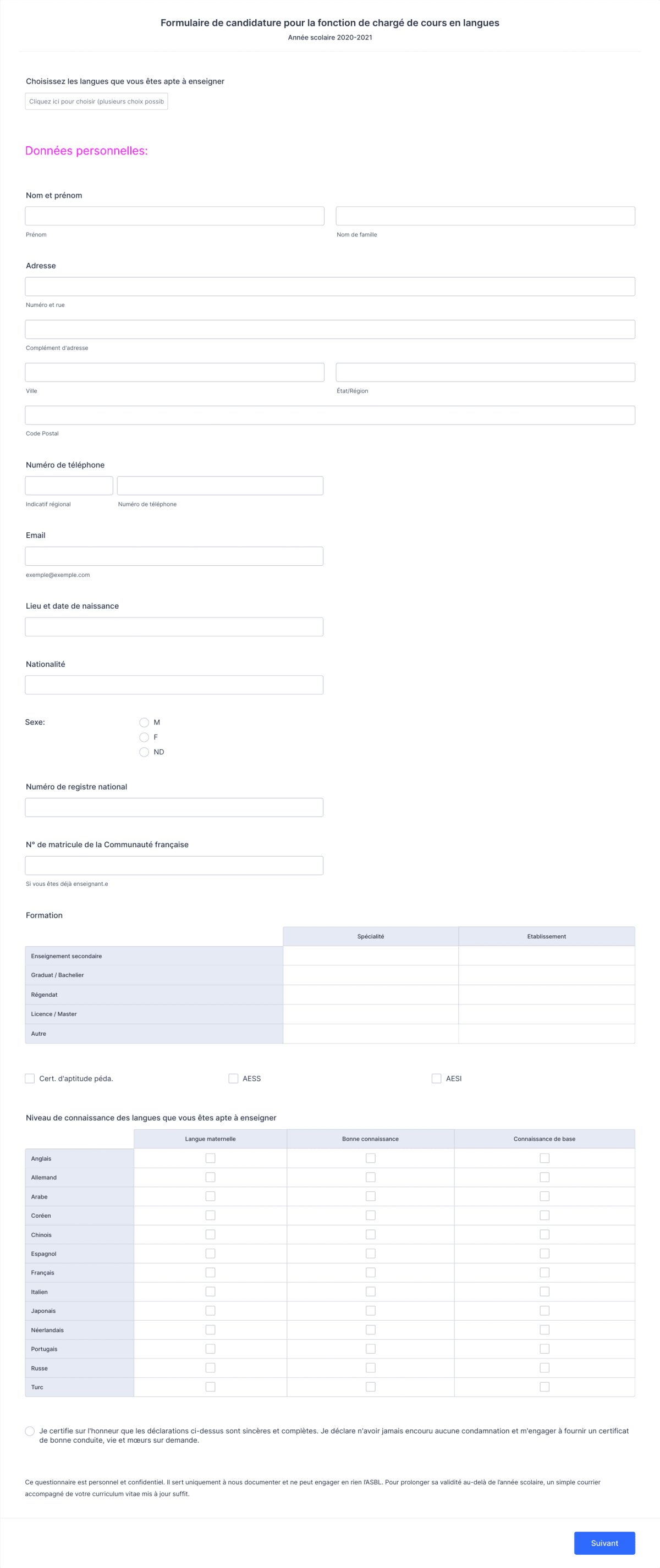Click the Spécialité cell for Licence / Master

(369, 1013)
